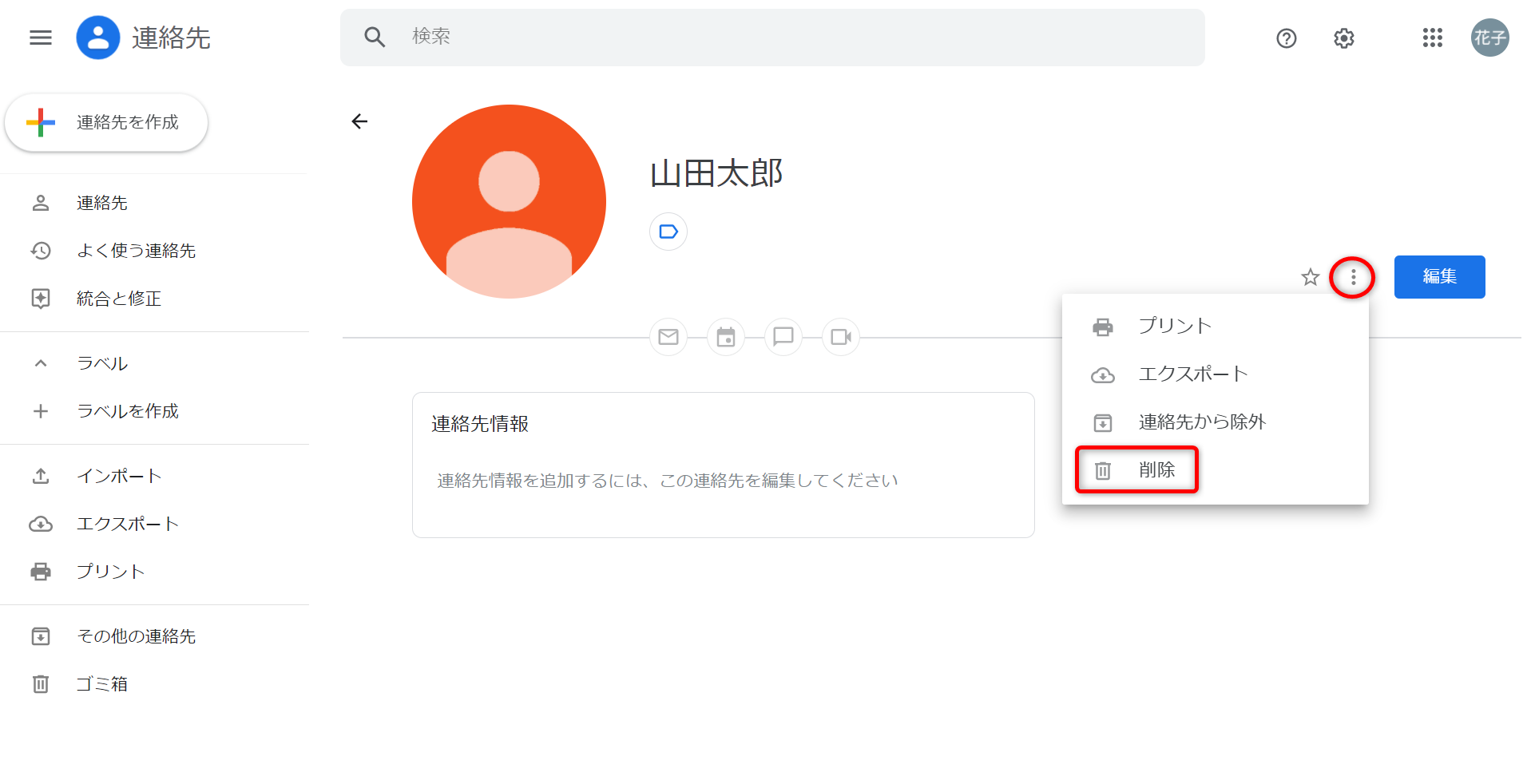
Task: Click the 編集 button
Action: tap(1439, 277)
